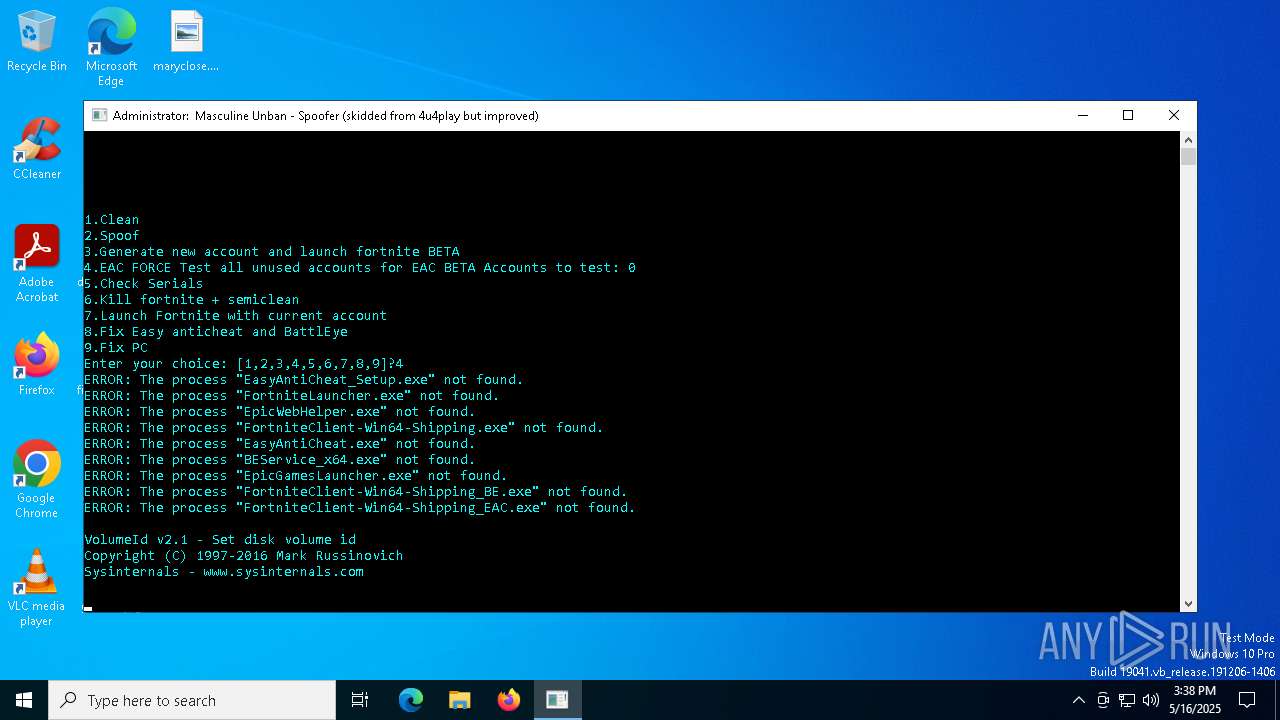Viewport: 1280px width, 720px height.
Task: Open Firefox from the taskbar
Action: (509, 700)
